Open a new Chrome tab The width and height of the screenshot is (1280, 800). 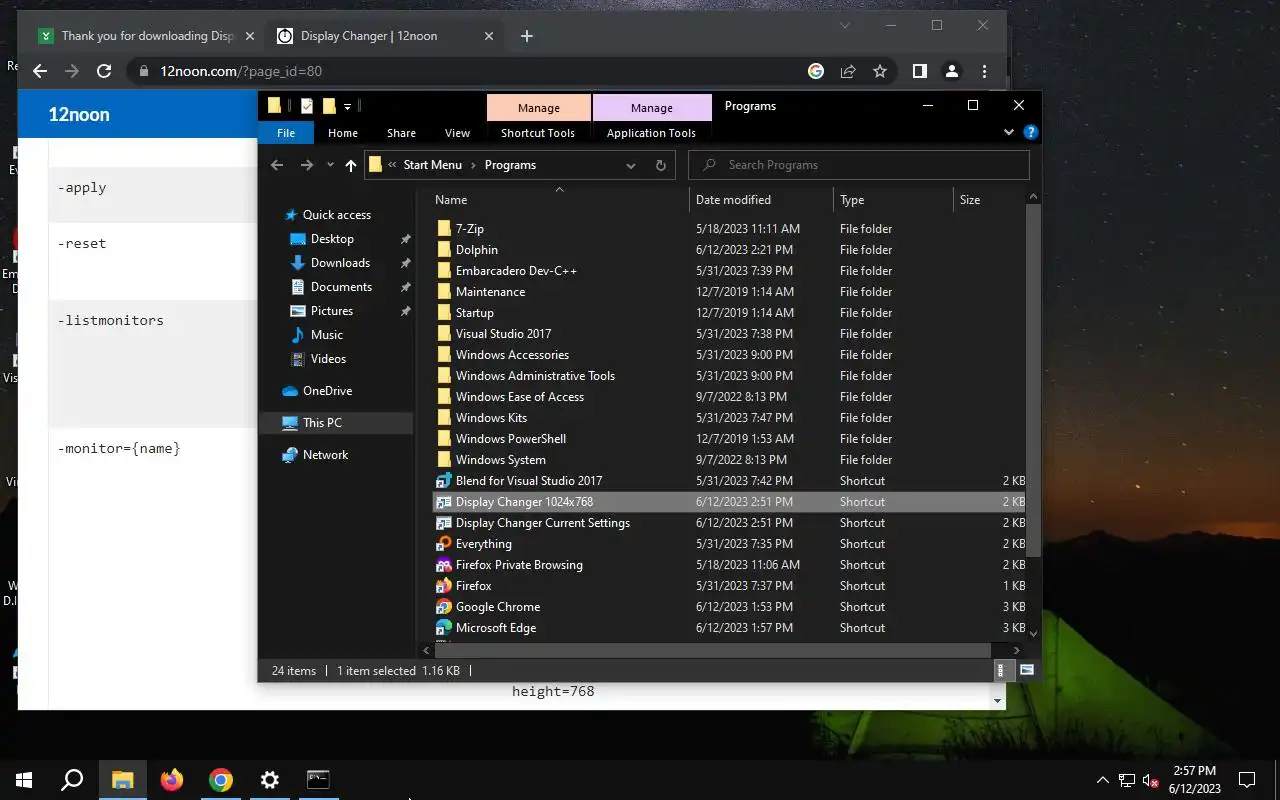[527, 36]
